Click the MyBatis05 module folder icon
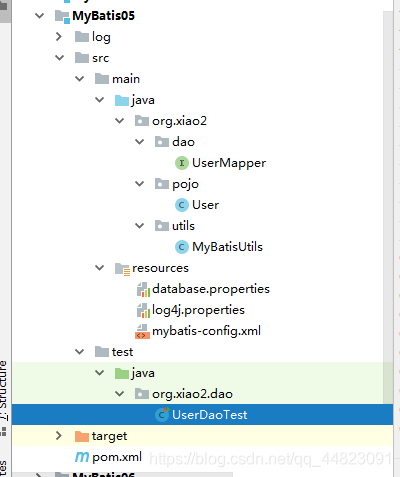Image resolution: width=400 pixels, height=477 pixels. [62, 16]
